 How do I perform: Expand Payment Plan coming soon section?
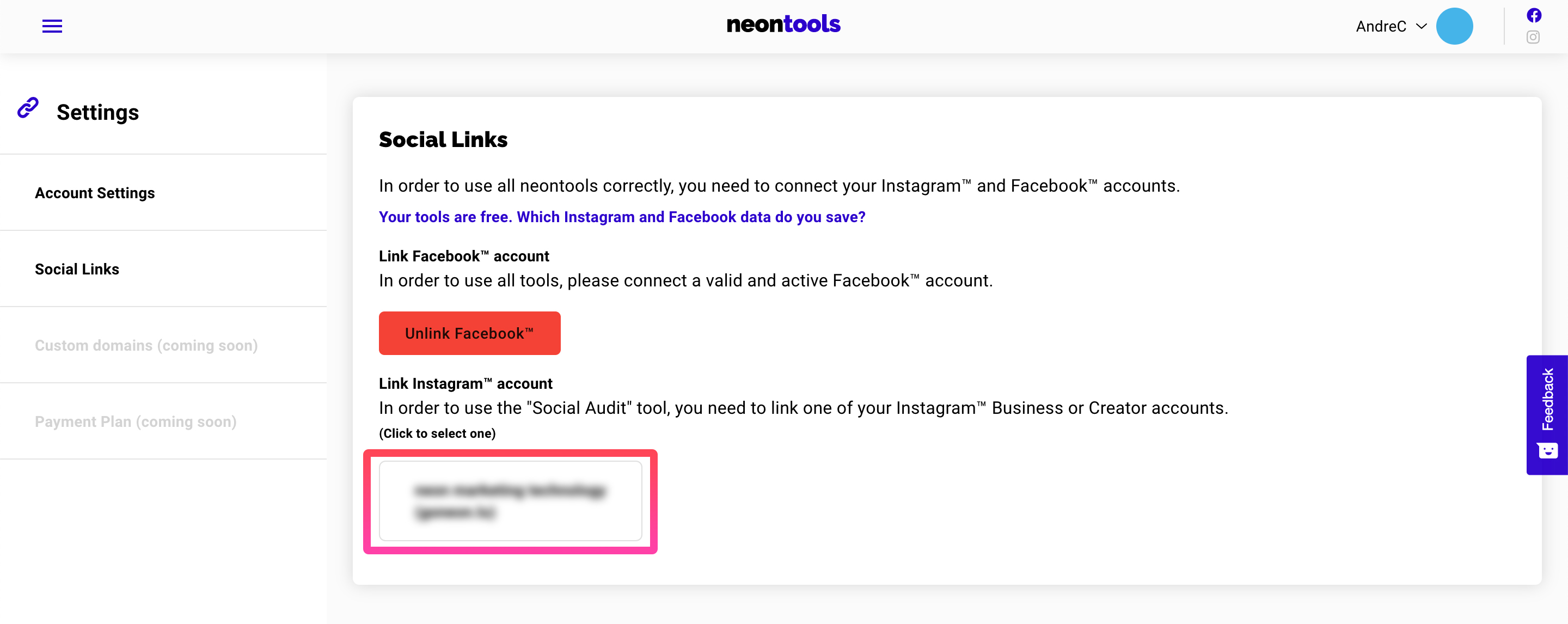136,421
